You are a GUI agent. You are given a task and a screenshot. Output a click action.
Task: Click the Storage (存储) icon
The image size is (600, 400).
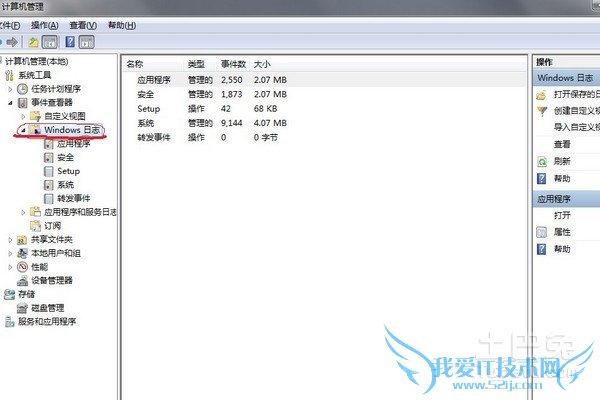tap(9, 294)
